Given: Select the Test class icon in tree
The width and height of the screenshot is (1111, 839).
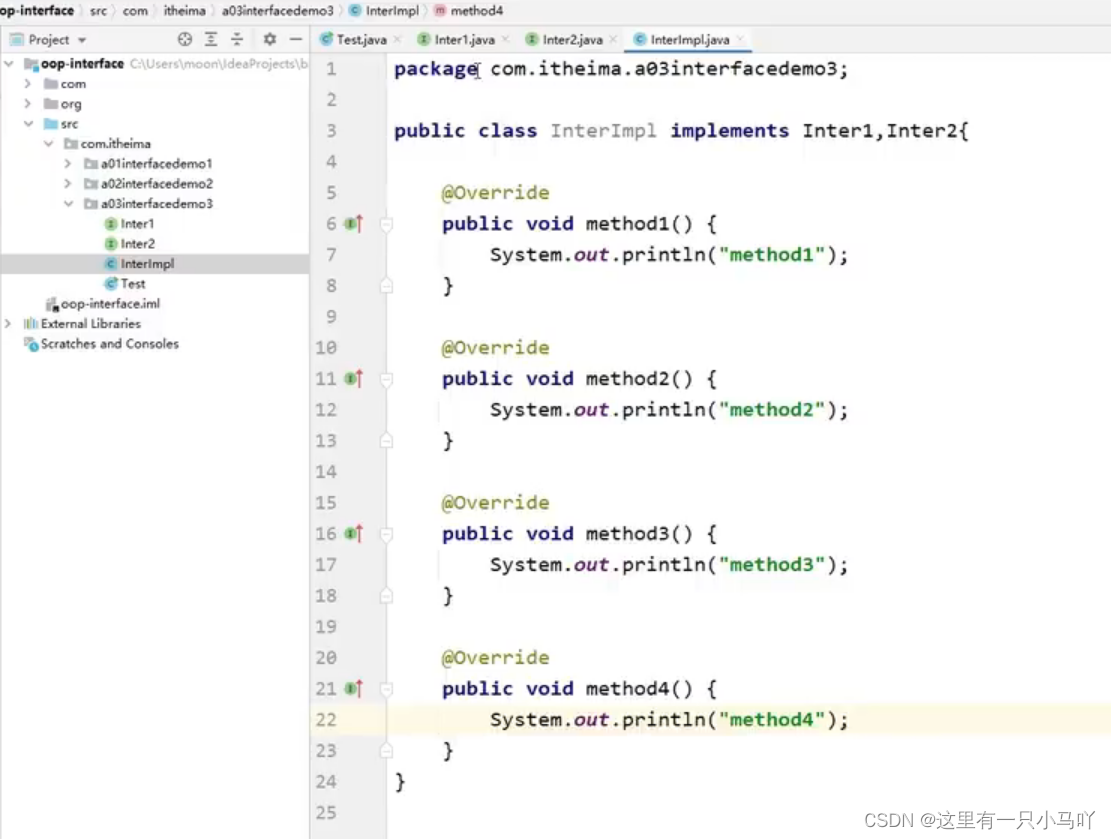Looking at the screenshot, I should point(111,283).
